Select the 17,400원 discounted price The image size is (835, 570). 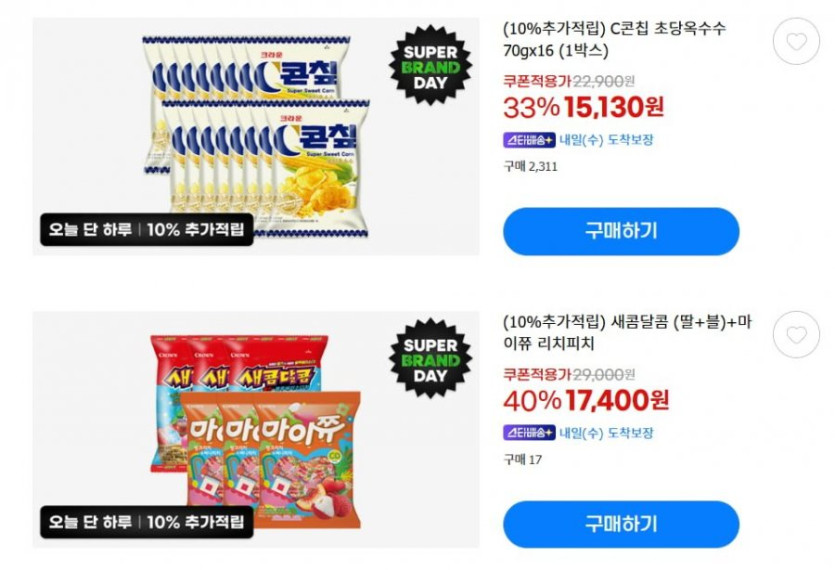click(x=617, y=400)
